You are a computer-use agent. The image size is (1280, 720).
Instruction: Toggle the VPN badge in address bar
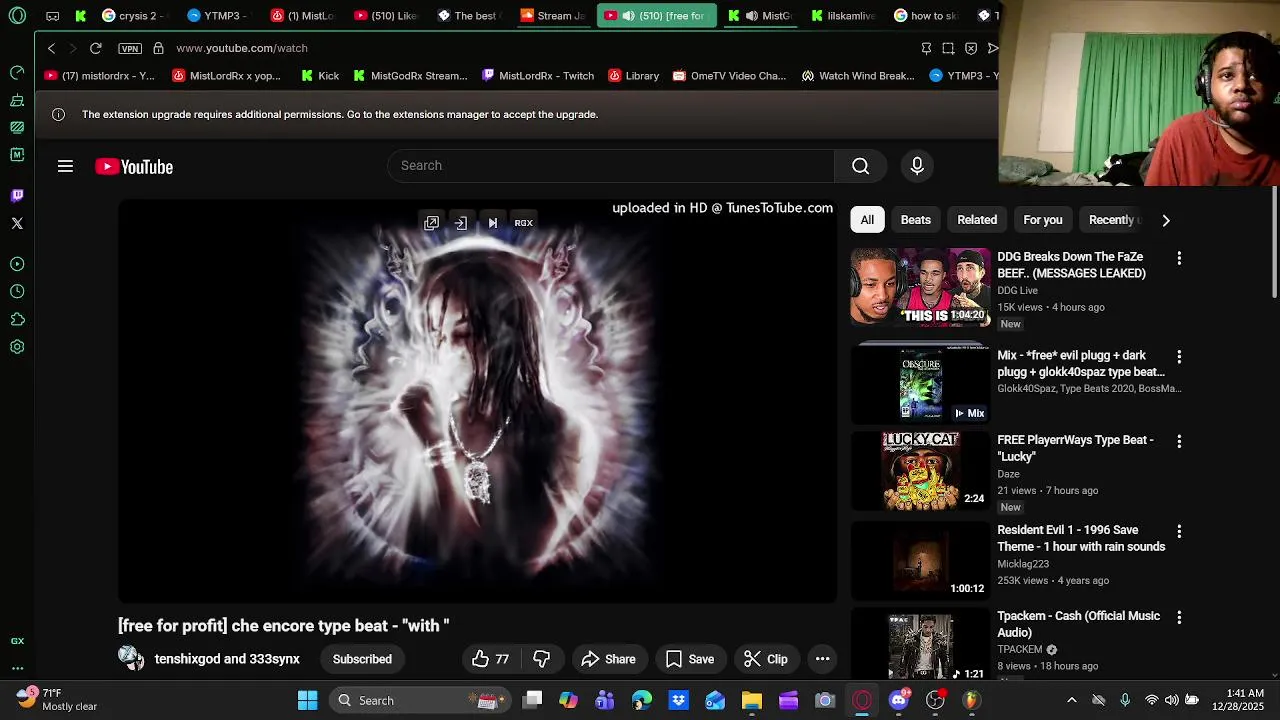point(130,48)
